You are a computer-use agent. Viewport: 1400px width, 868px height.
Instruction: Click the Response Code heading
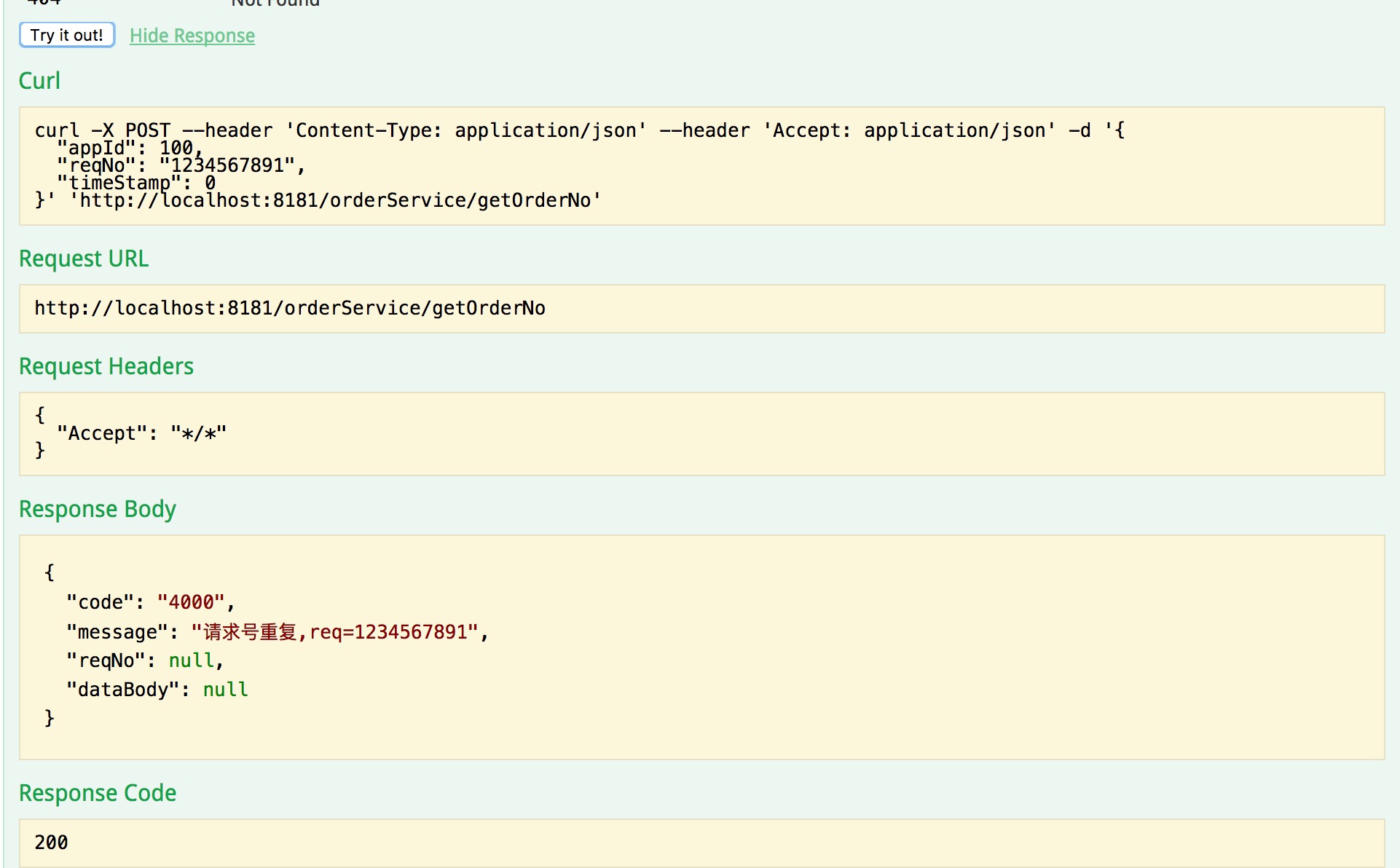97,793
